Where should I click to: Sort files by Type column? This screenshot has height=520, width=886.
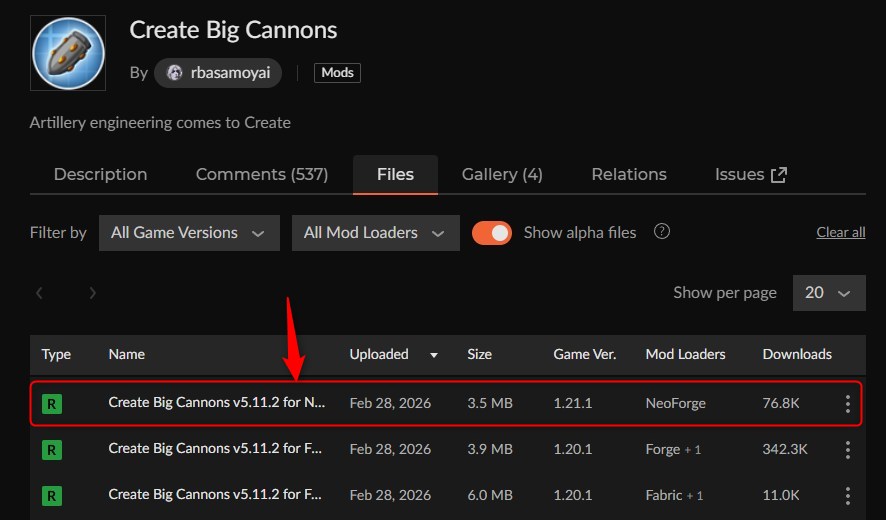point(56,354)
